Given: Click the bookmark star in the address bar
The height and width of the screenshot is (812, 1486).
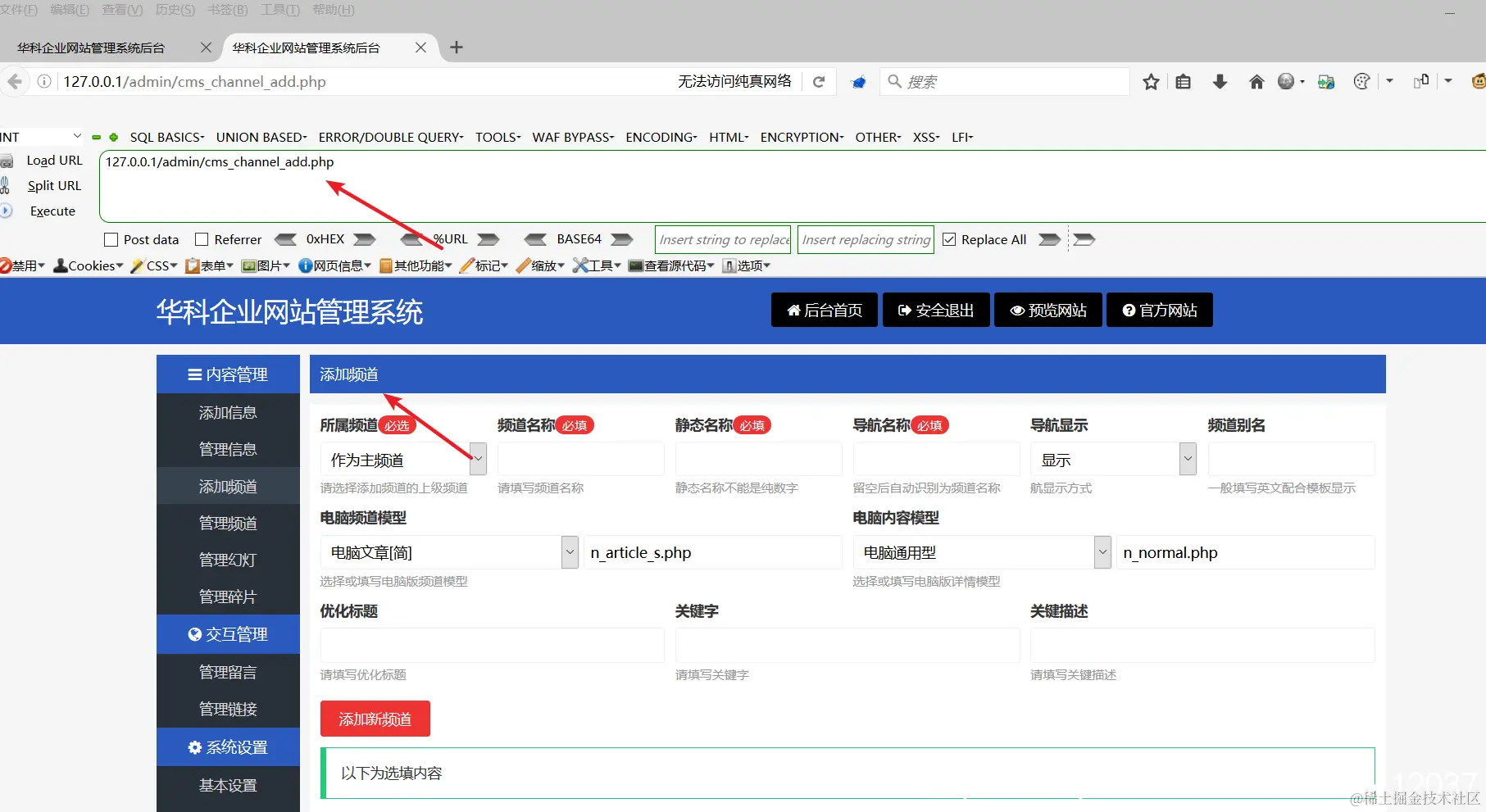Looking at the screenshot, I should (x=1150, y=81).
